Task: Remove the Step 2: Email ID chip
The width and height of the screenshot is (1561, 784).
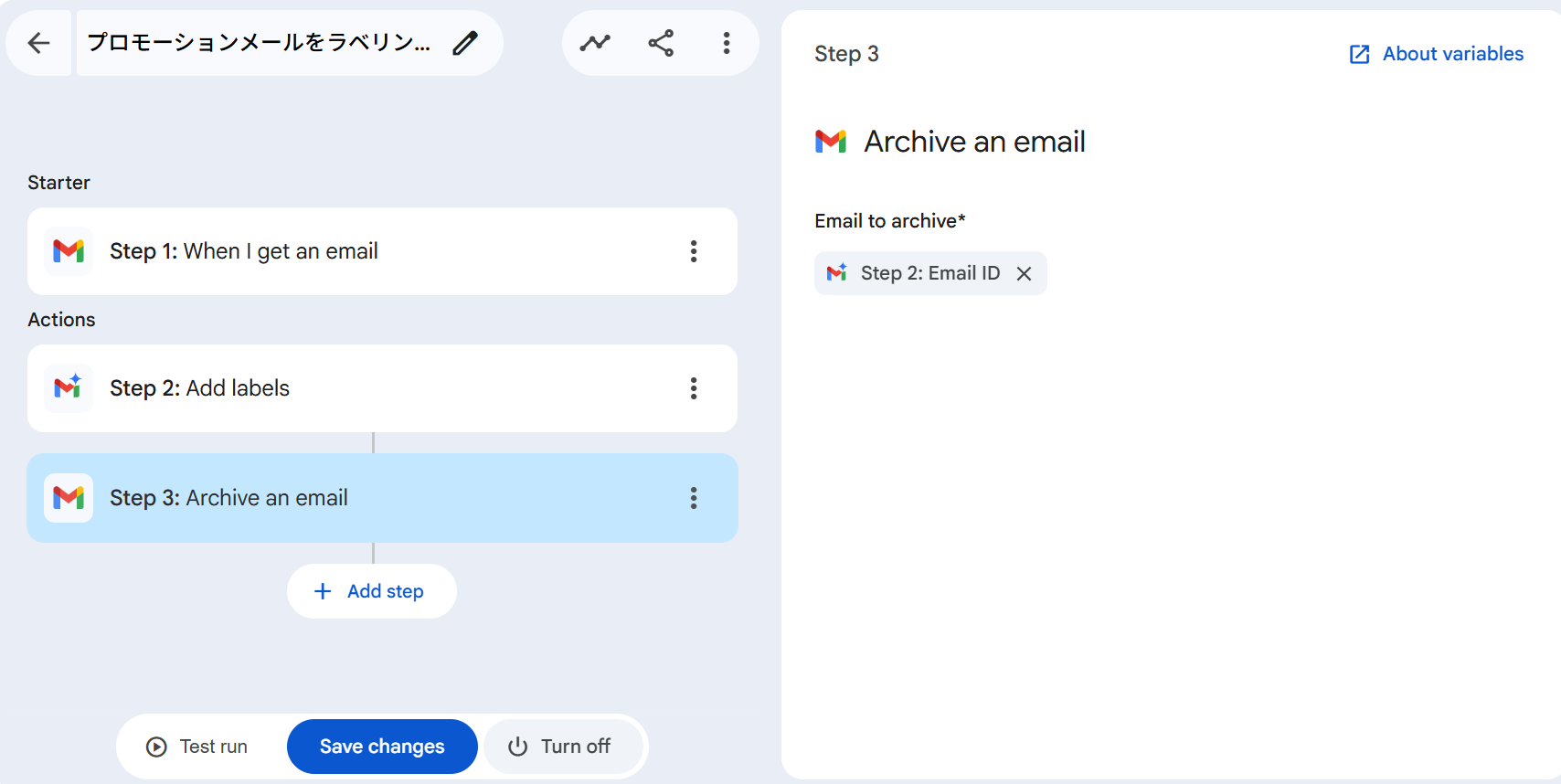Action: (1025, 274)
